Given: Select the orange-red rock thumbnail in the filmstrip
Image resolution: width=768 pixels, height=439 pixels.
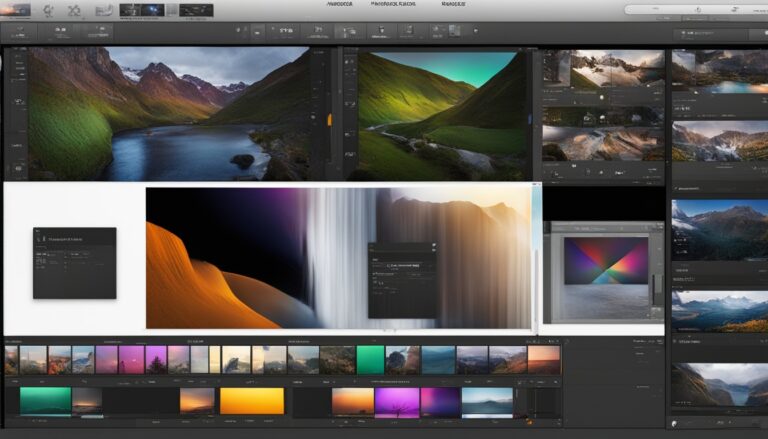Looking at the screenshot, I should point(59,360).
